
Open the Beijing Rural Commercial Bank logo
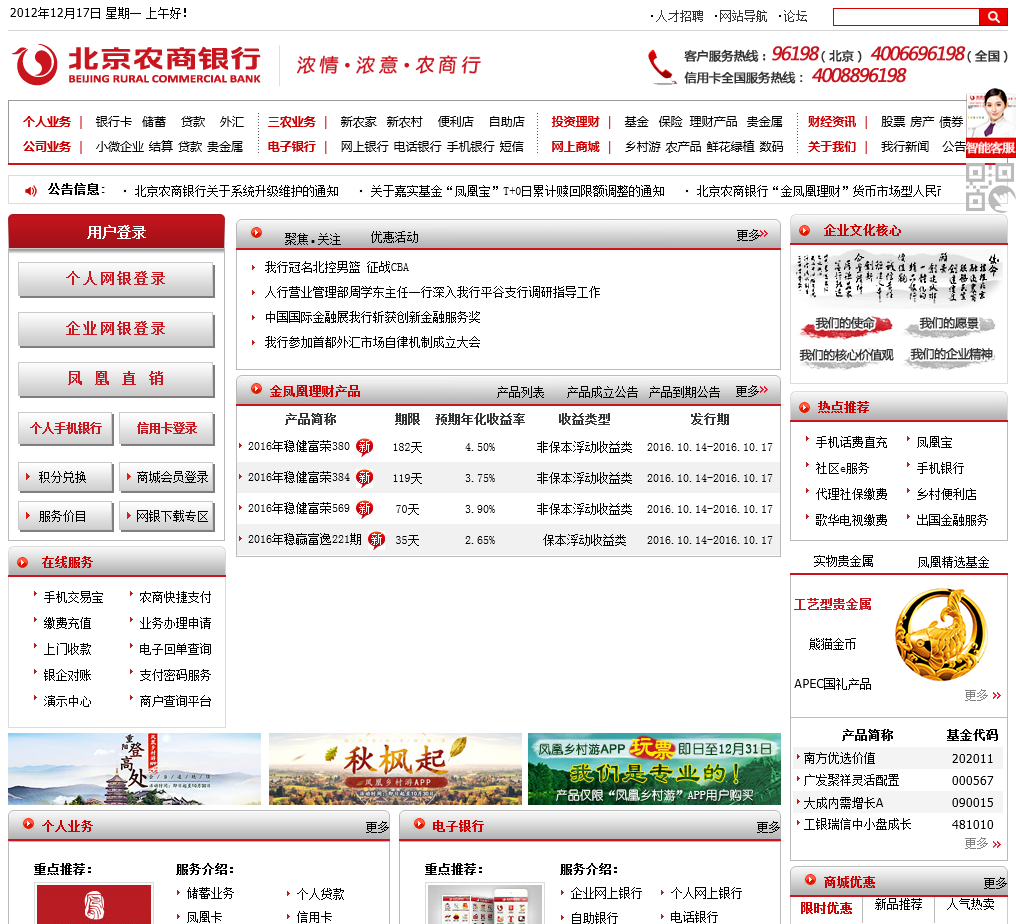(x=137, y=65)
